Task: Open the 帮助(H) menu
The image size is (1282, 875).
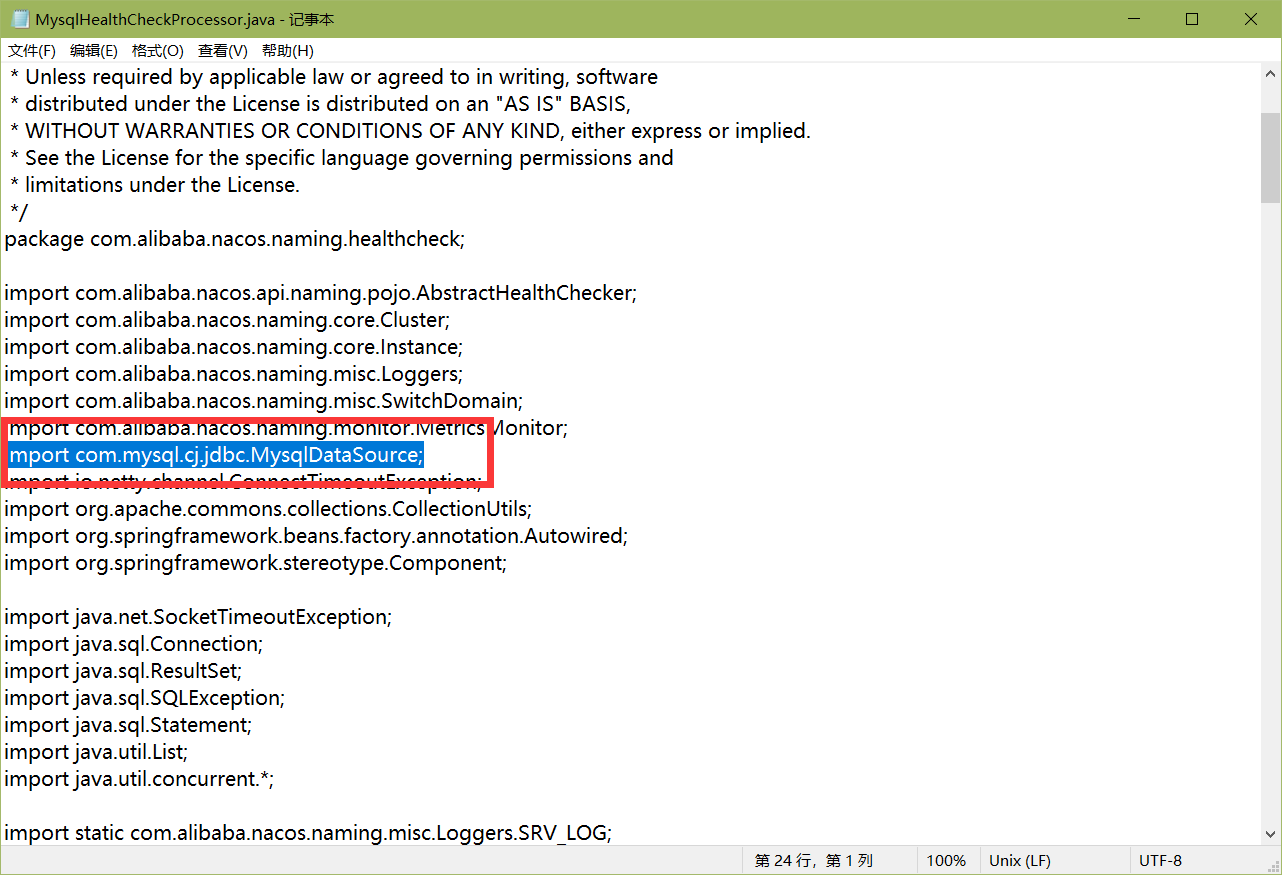Action: pyautogui.click(x=288, y=51)
